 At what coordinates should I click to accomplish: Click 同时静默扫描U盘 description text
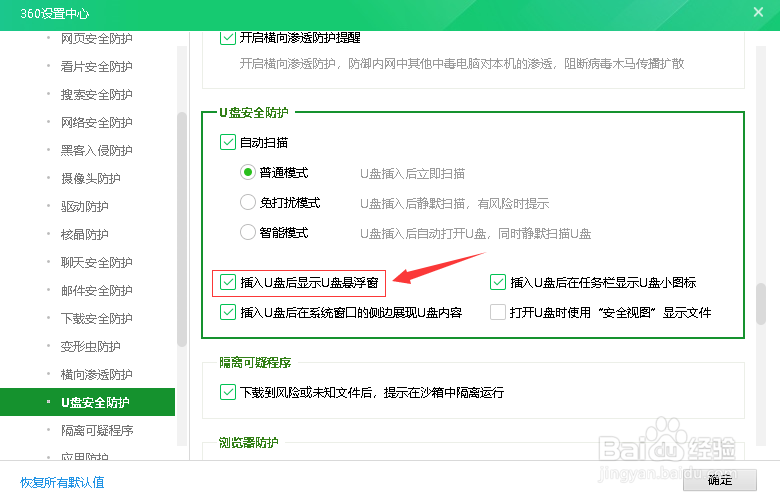click(x=545, y=233)
